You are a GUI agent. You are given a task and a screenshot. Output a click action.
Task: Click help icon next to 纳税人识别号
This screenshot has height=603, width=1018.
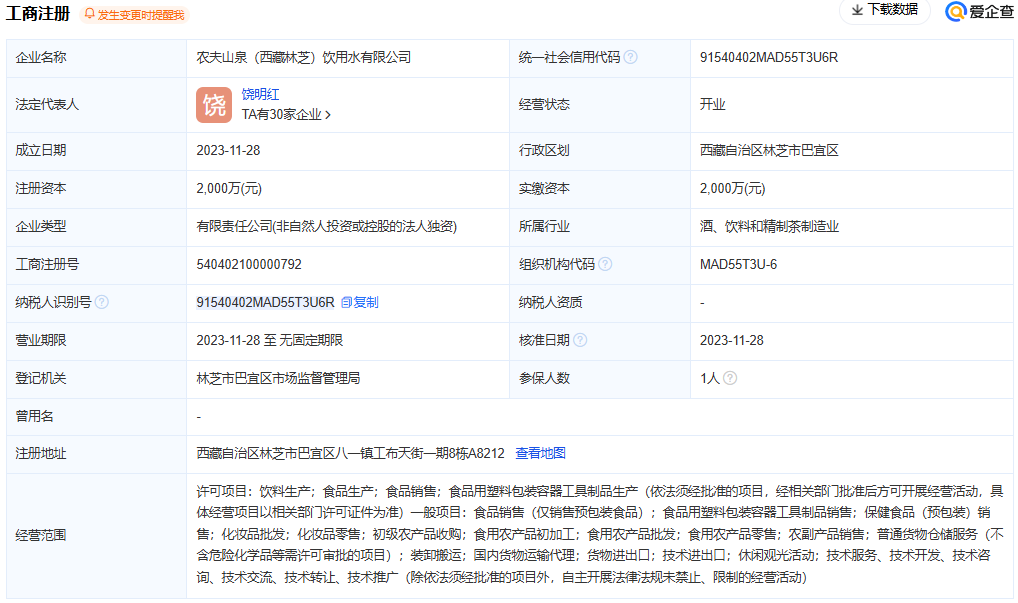pos(102,302)
